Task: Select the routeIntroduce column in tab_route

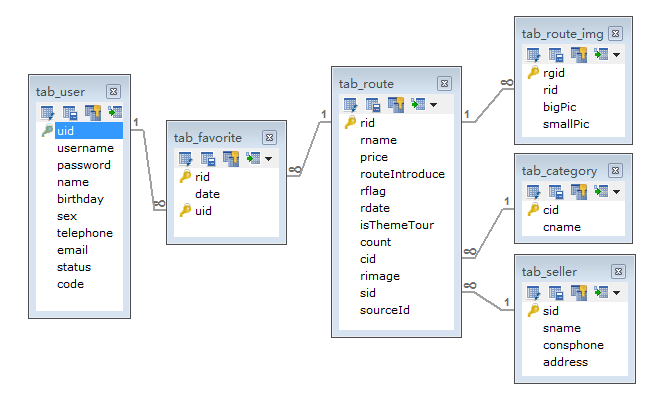Action: (x=402, y=174)
